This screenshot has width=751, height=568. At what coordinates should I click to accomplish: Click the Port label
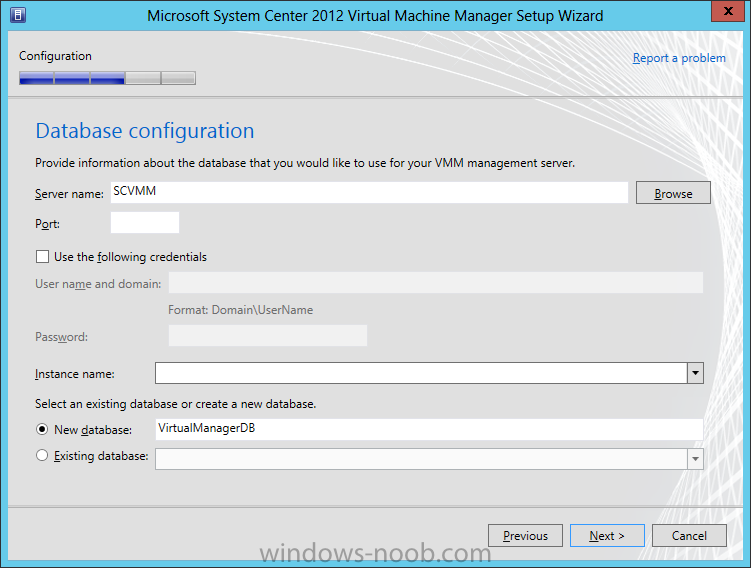pyautogui.click(x=47, y=224)
